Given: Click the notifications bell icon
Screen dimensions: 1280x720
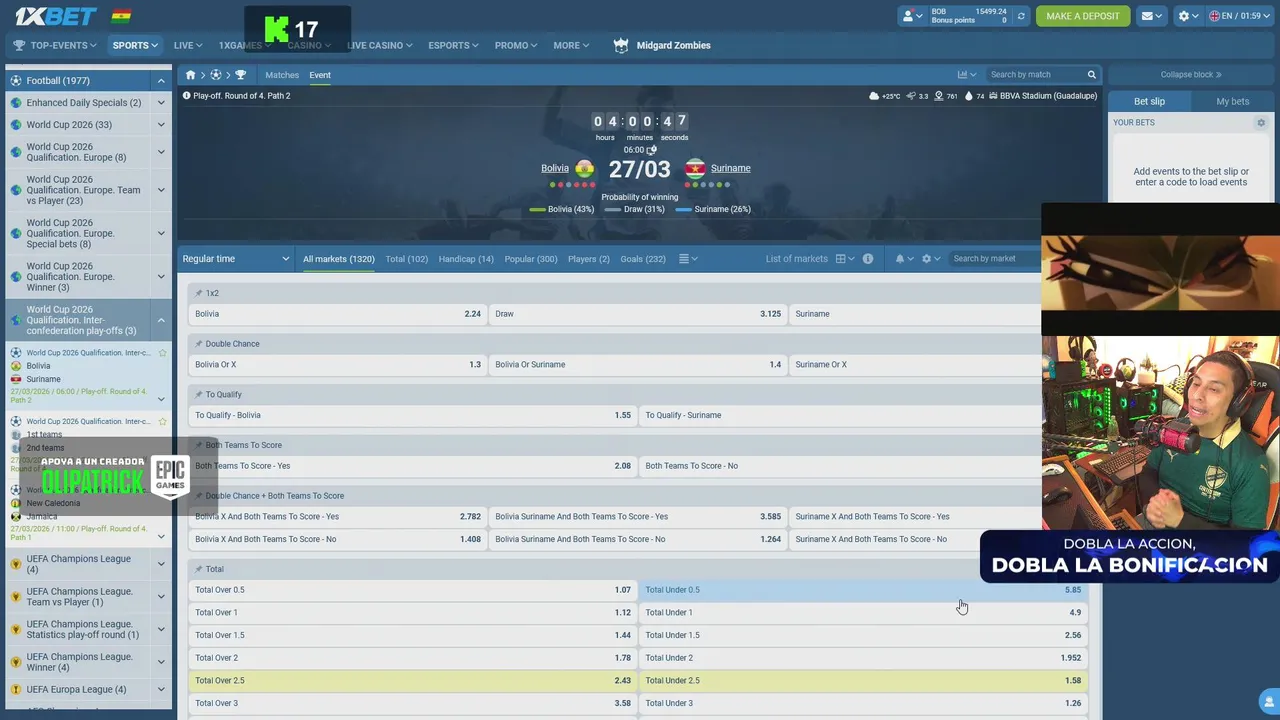Looking at the screenshot, I should pyautogui.click(x=899, y=259).
